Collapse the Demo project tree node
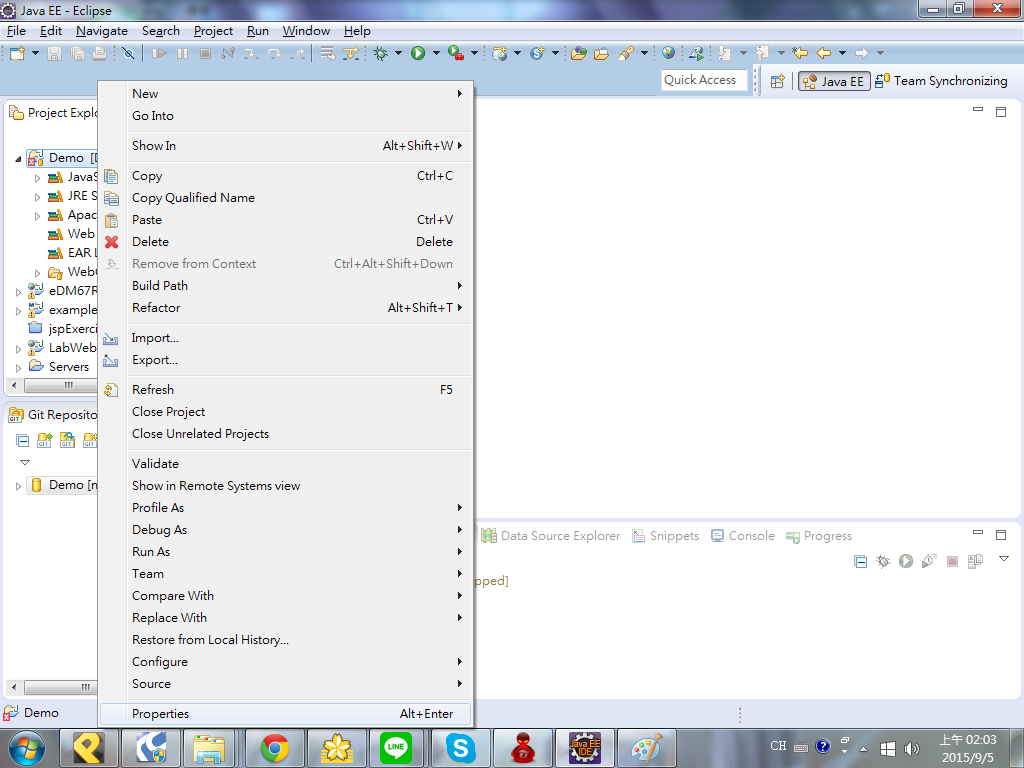The image size is (1024, 768). (18, 159)
